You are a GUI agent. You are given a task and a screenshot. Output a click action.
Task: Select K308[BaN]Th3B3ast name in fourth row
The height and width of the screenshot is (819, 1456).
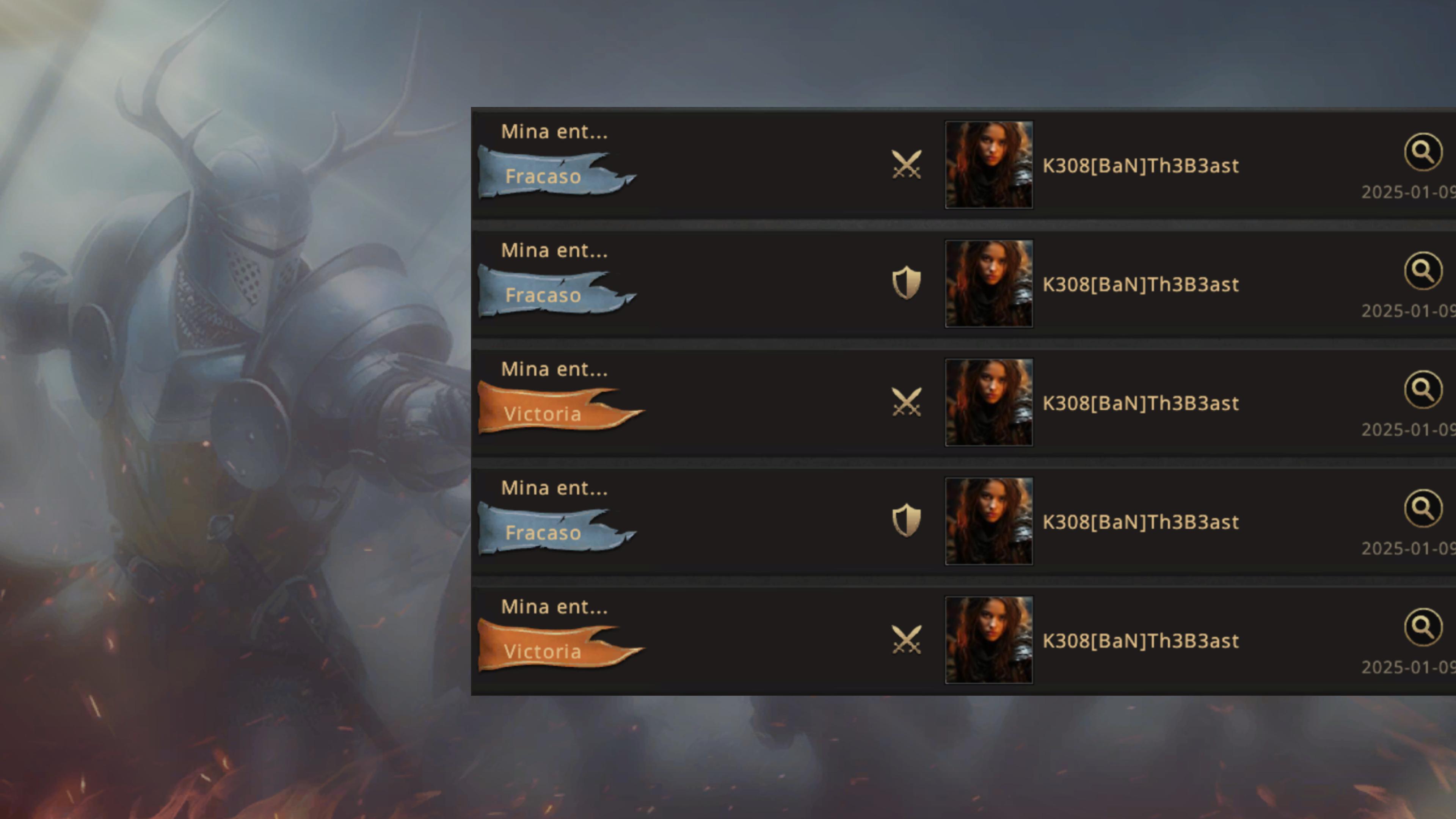pos(1141,522)
